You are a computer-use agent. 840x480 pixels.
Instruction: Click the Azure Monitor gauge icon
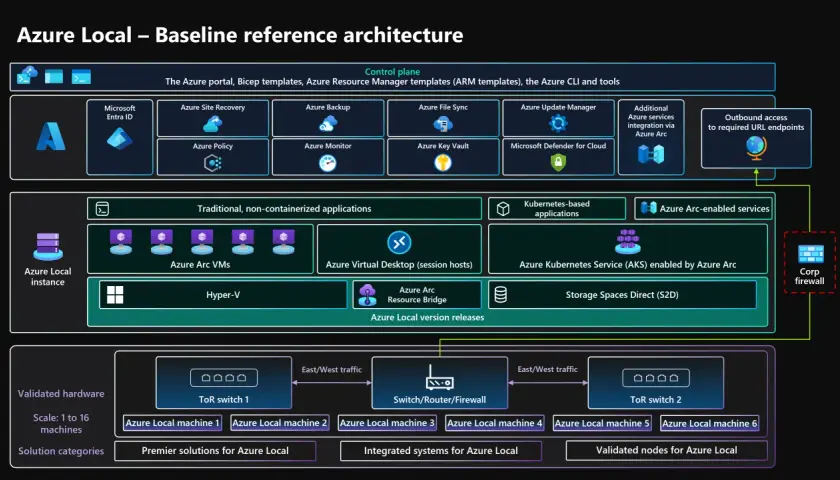(x=328, y=163)
